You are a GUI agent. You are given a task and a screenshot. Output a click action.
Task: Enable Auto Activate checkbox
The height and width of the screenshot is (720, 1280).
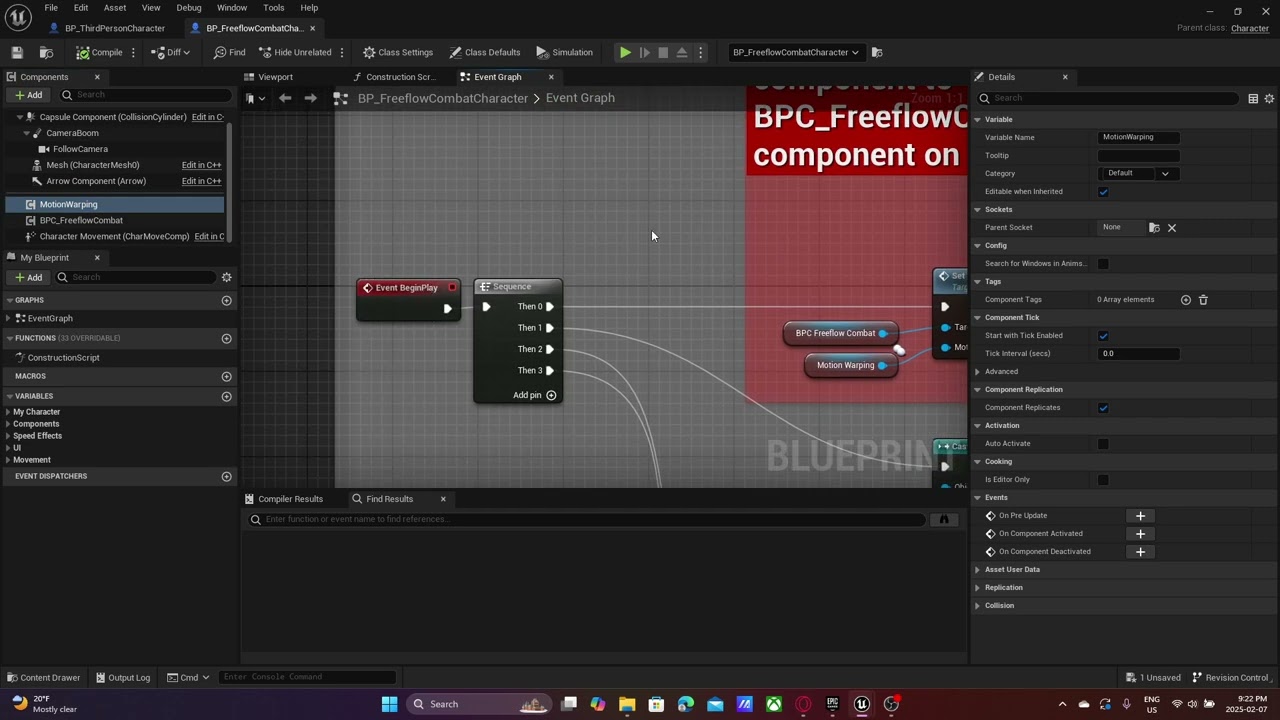point(1103,443)
